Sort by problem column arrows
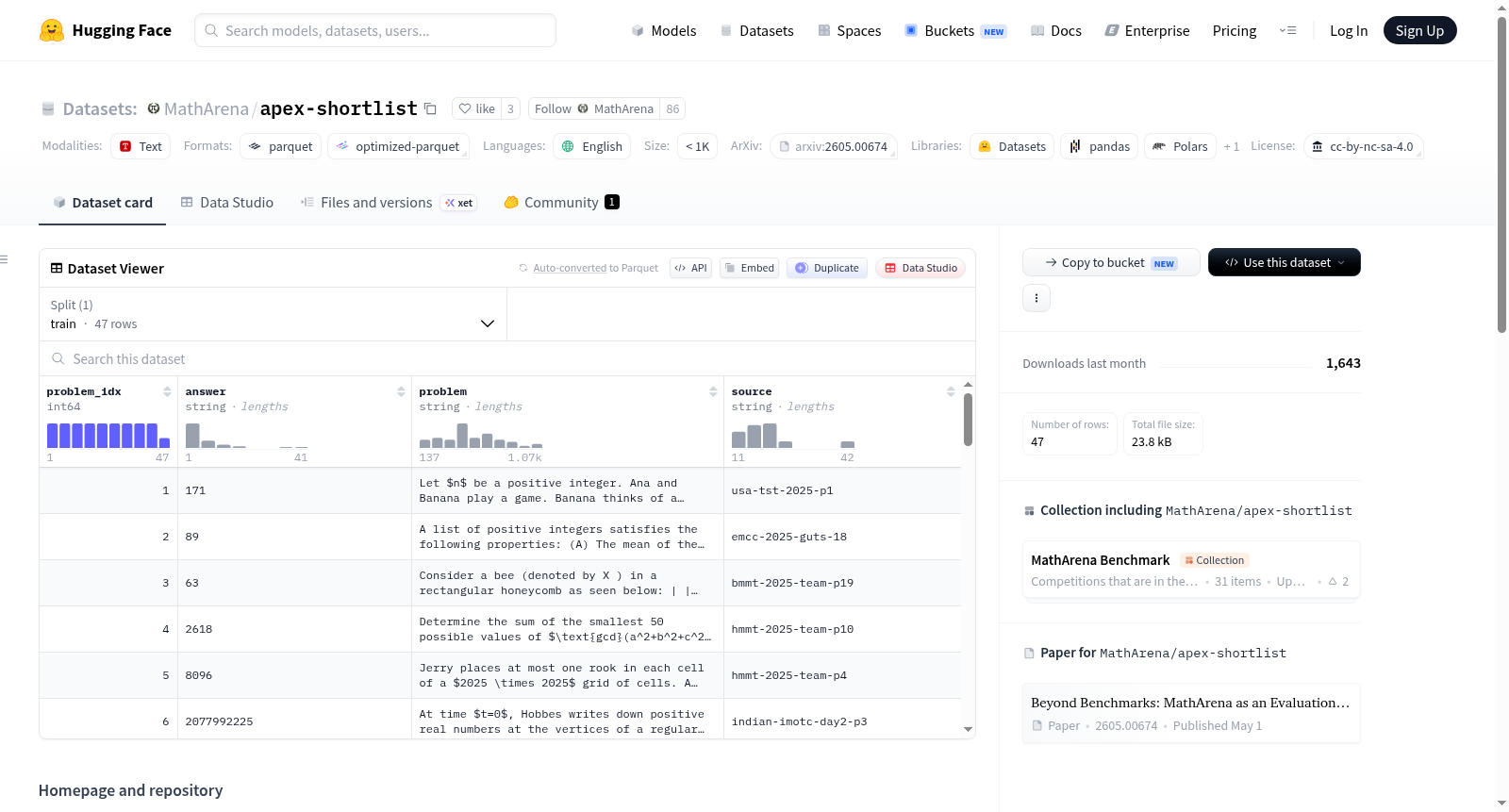Screen dimensions: 1509x812 pyautogui.click(x=713, y=391)
